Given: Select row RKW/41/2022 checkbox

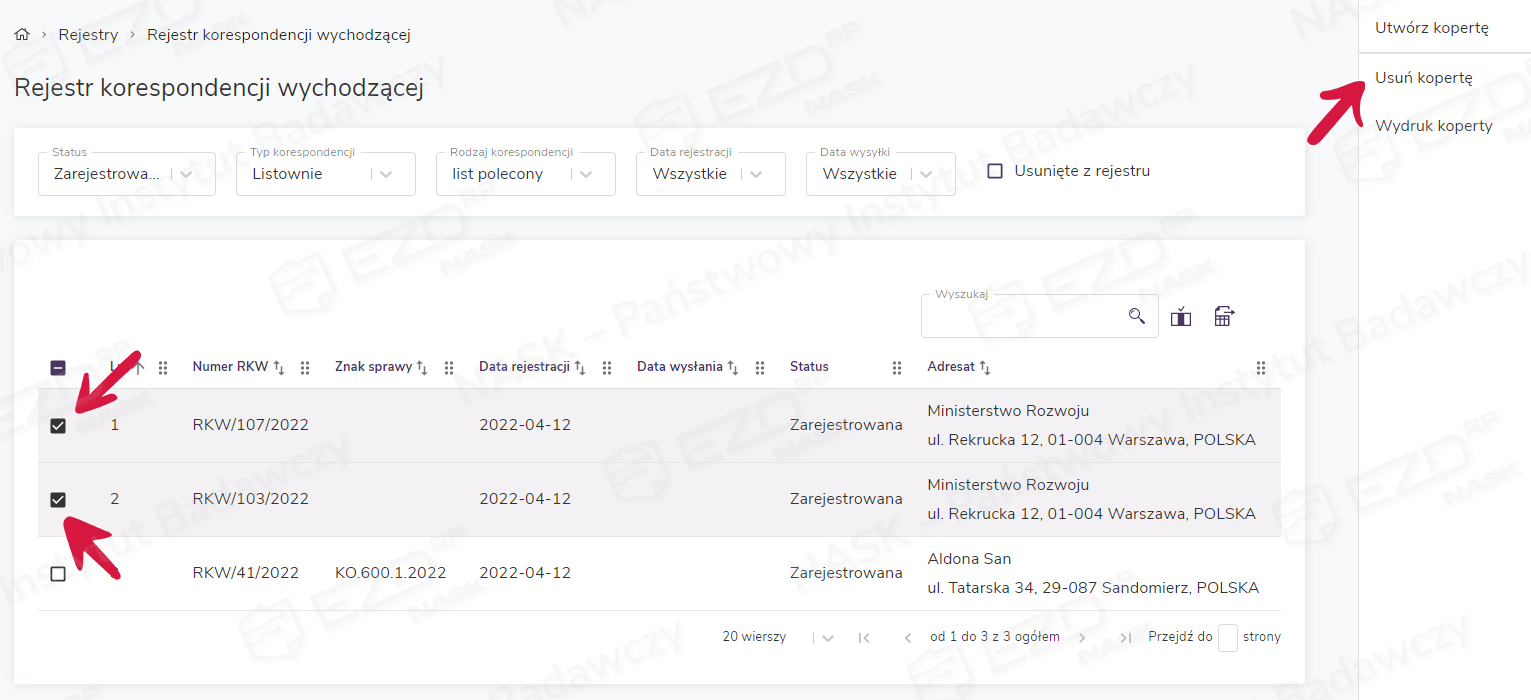Looking at the screenshot, I should pos(58,574).
